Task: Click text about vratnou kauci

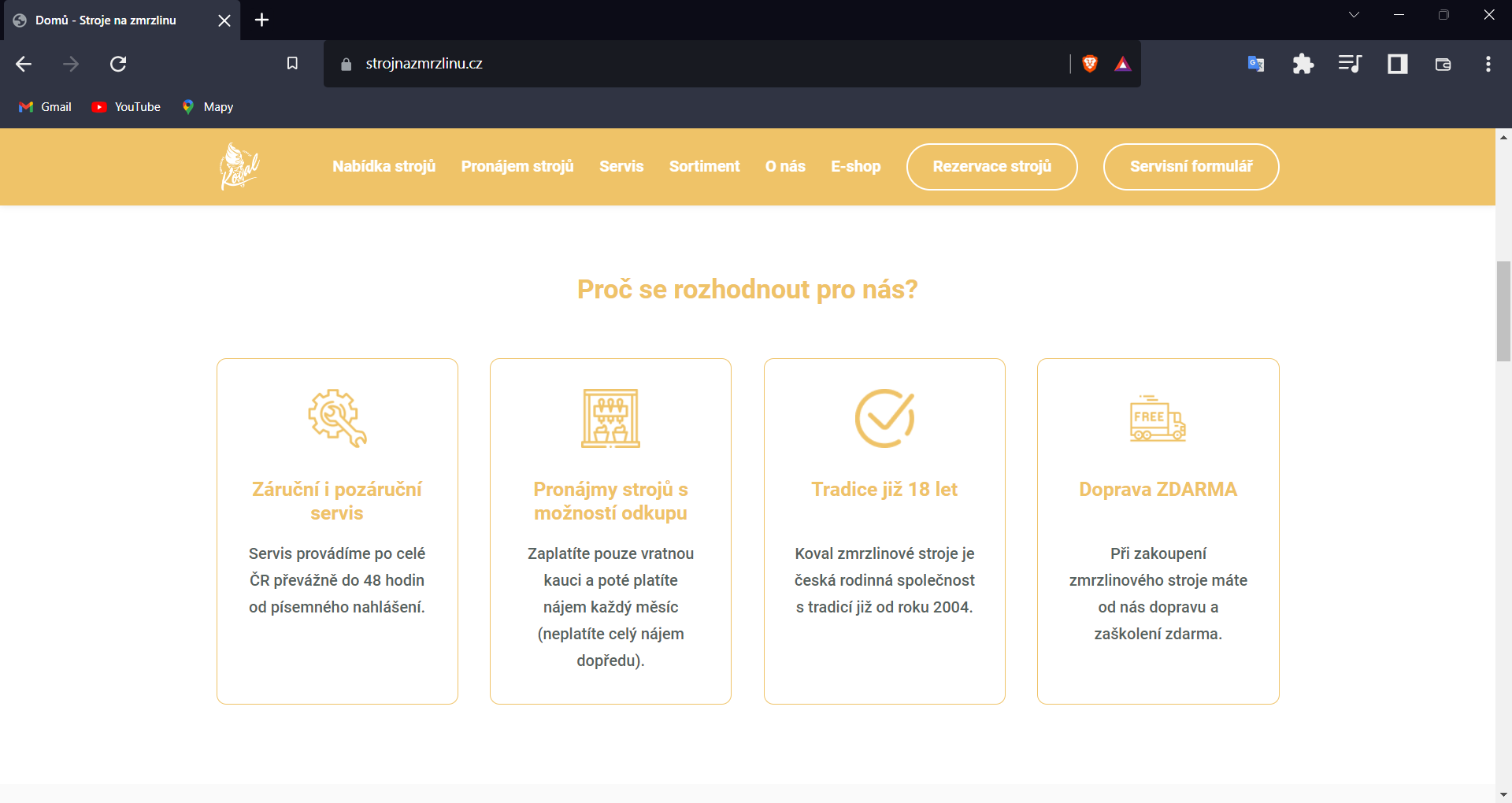Action: click(610, 607)
